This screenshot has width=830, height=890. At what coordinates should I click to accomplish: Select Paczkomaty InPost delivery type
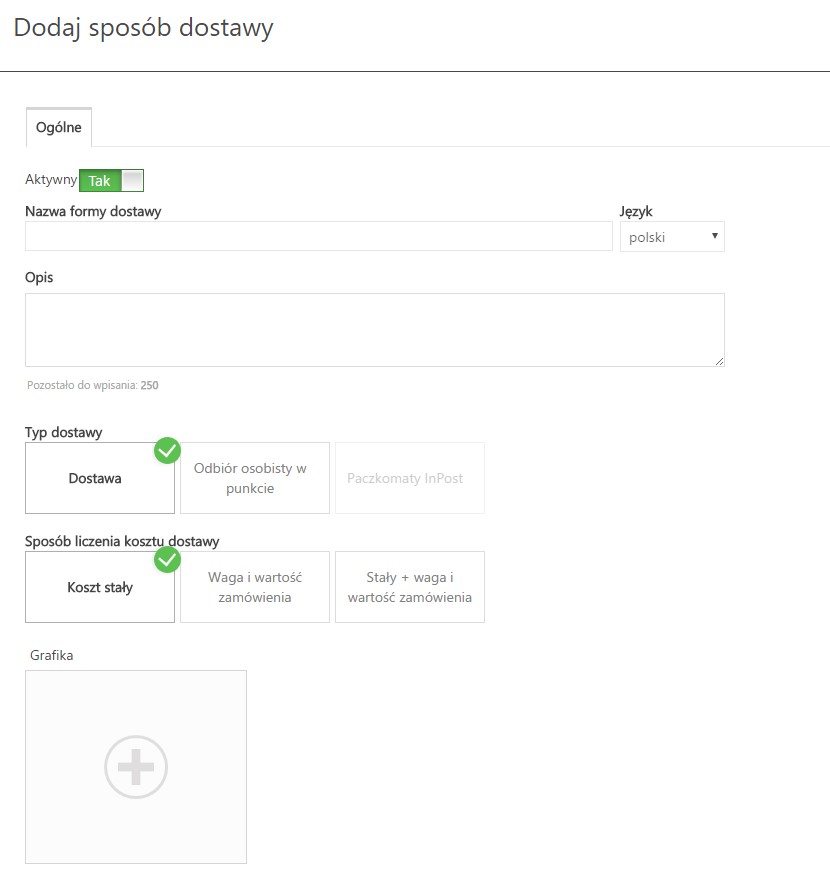coord(410,478)
